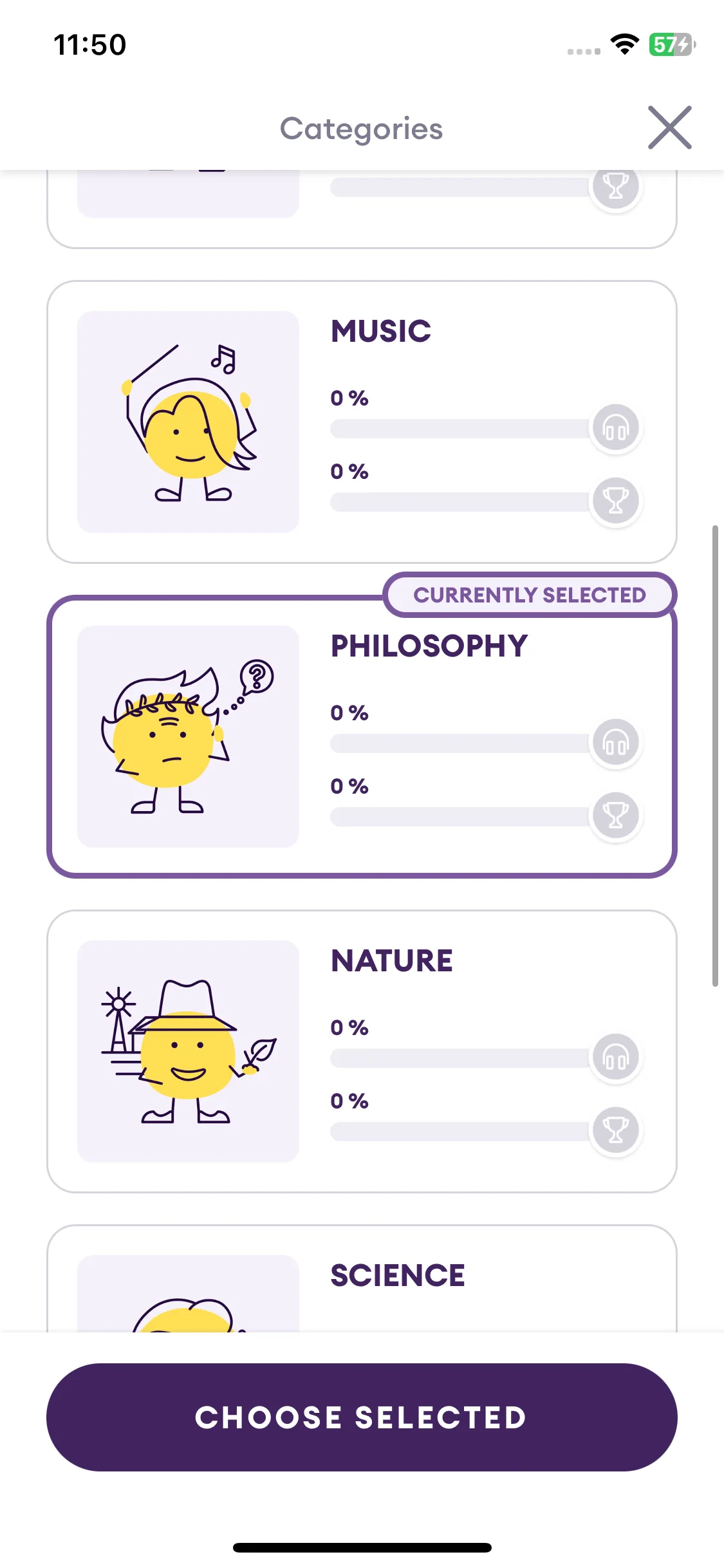Tap the Philosophy trophy icon

pos(615,816)
